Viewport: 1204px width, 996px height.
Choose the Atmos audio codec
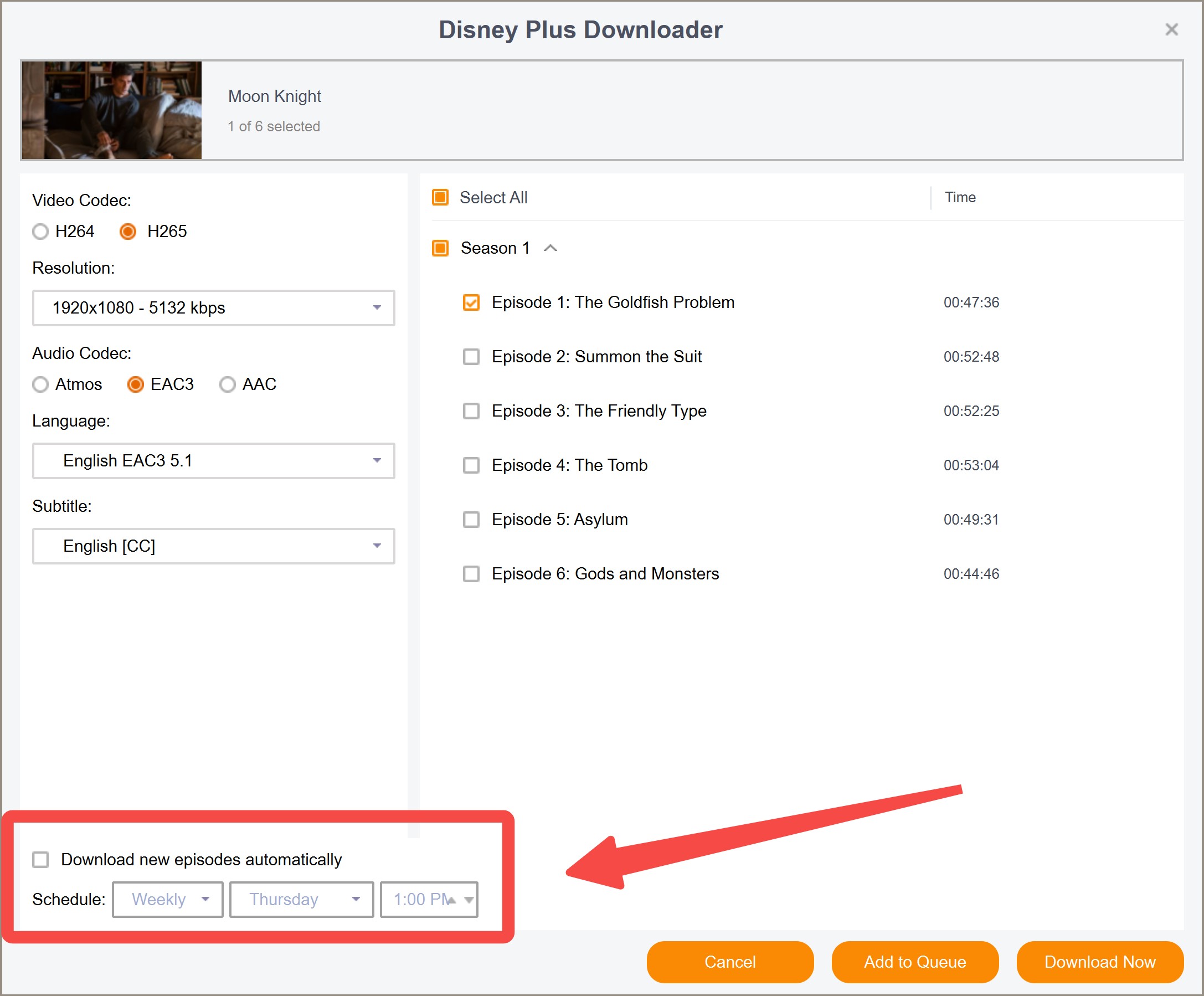[40, 384]
